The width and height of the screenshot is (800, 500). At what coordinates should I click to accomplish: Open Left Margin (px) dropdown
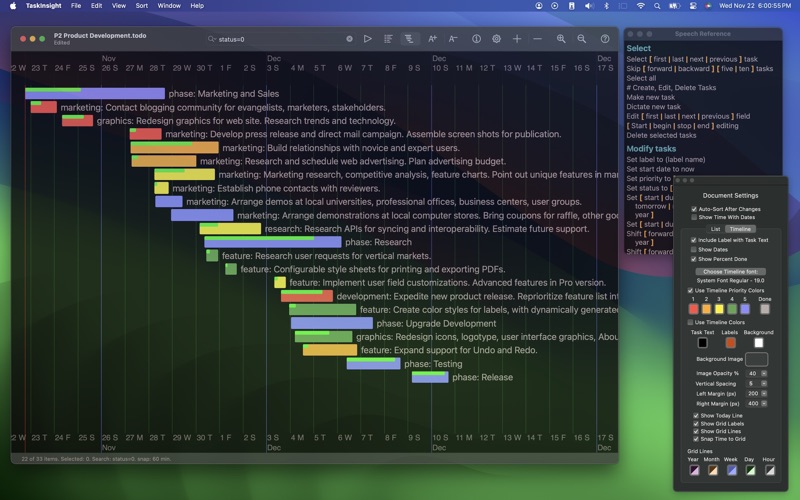(x=764, y=393)
